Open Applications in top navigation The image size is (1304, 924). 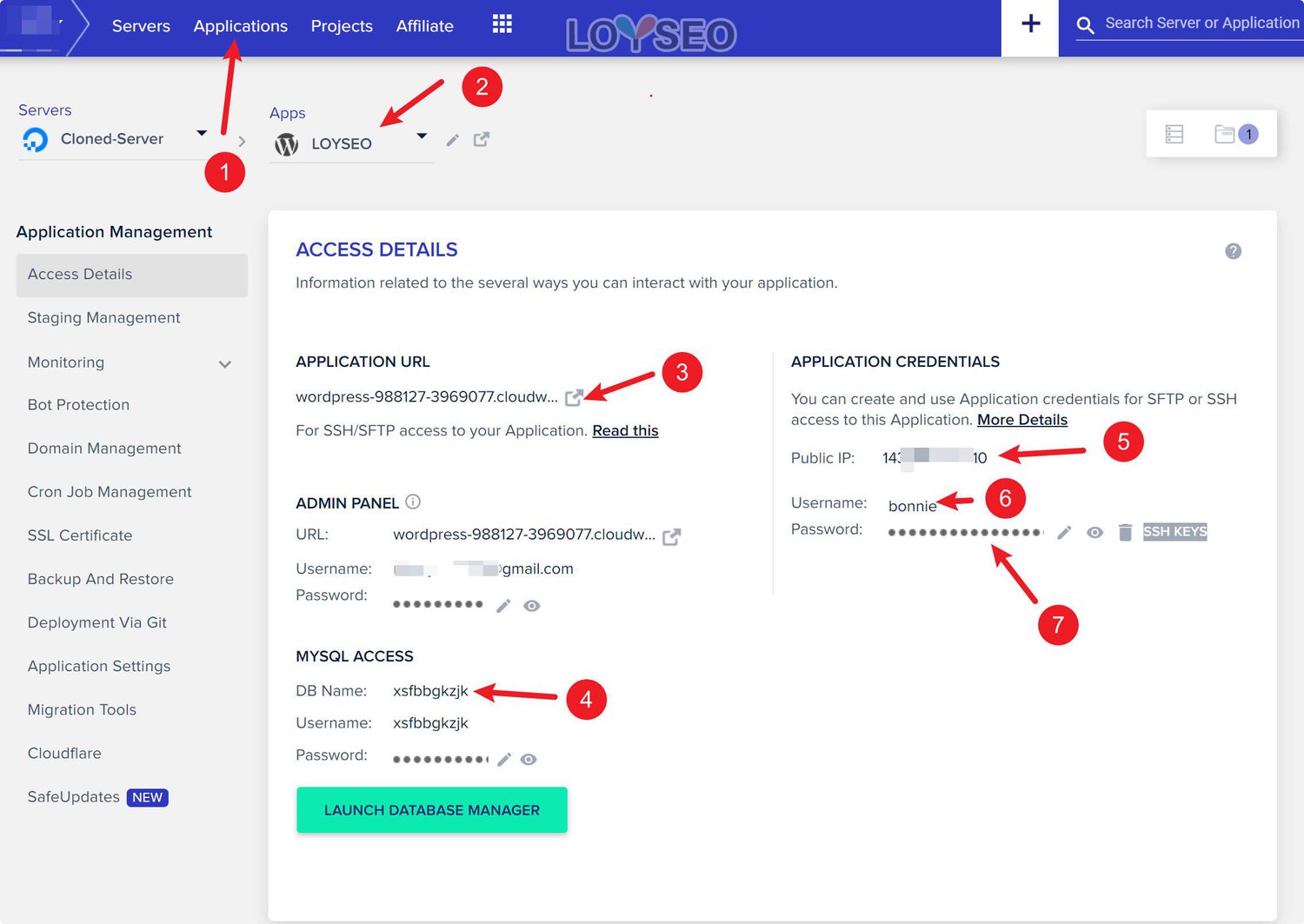[x=241, y=26]
